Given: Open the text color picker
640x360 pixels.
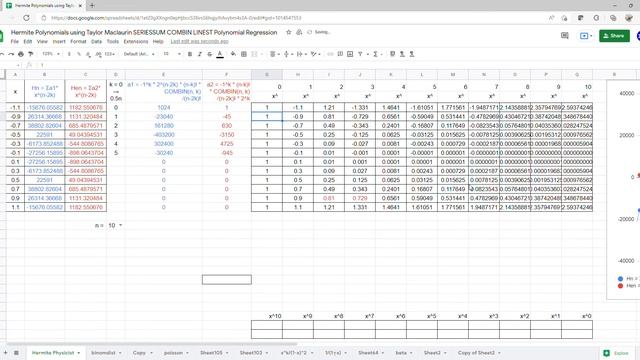Looking at the screenshot, I should point(220,54).
